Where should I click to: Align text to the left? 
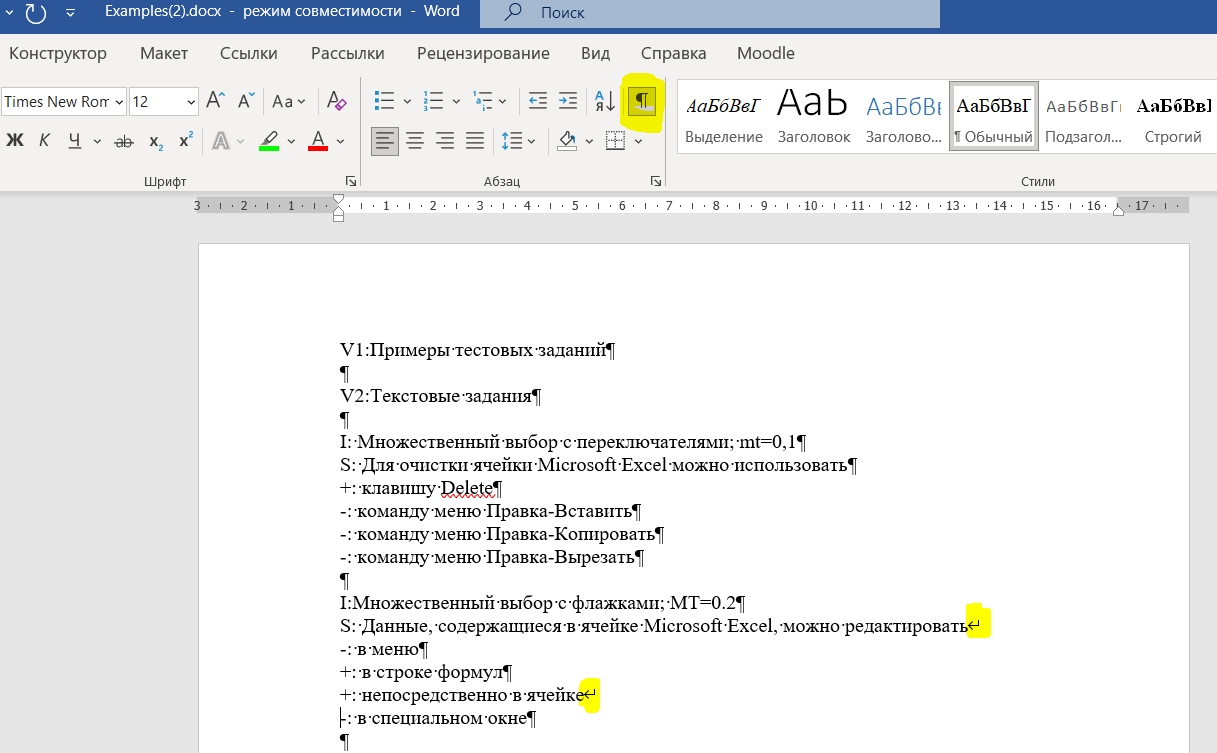pos(385,141)
